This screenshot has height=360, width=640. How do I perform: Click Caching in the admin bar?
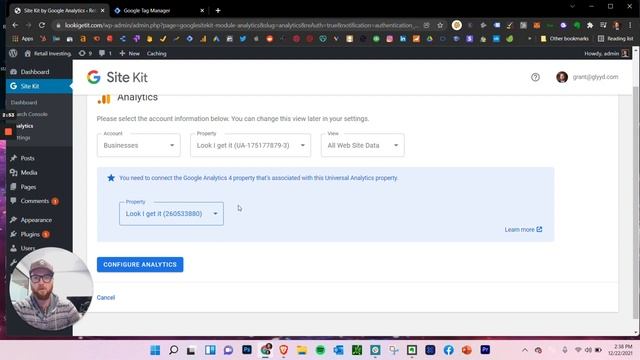156,53
